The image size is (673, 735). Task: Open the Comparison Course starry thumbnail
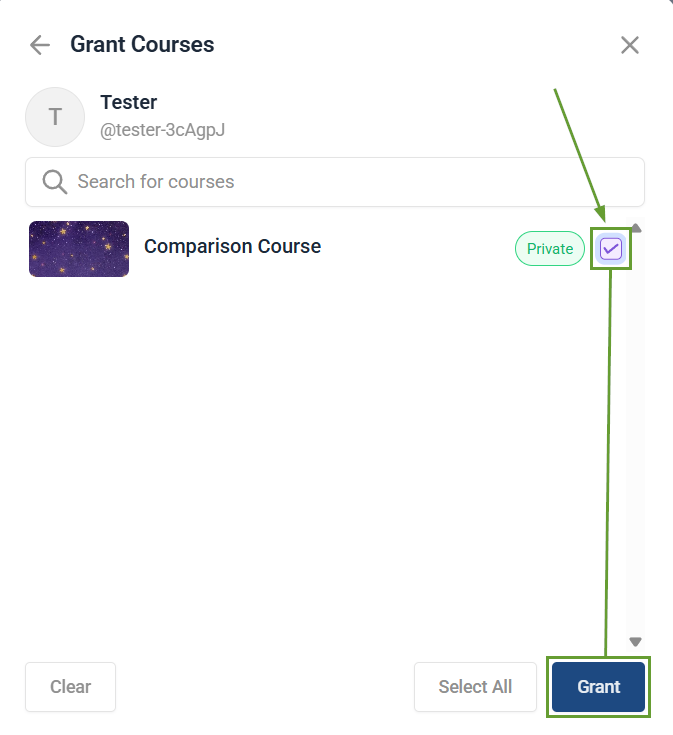click(79, 249)
